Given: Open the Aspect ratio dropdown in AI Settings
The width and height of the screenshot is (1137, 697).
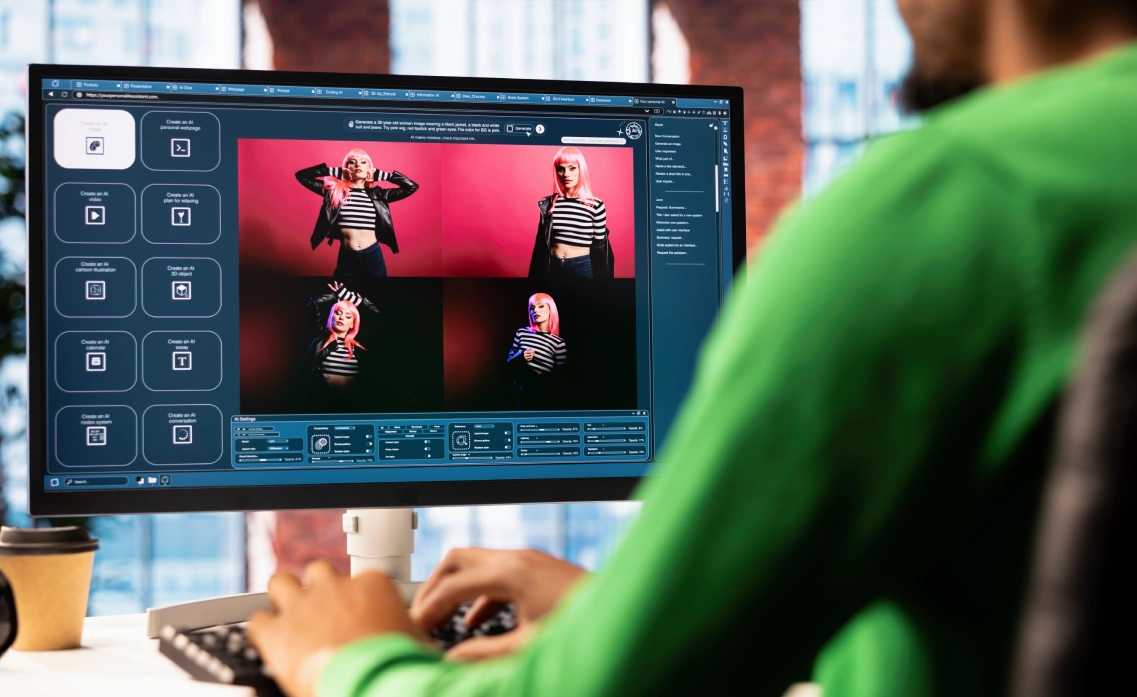Looking at the screenshot, I should [x=278, y=448].
